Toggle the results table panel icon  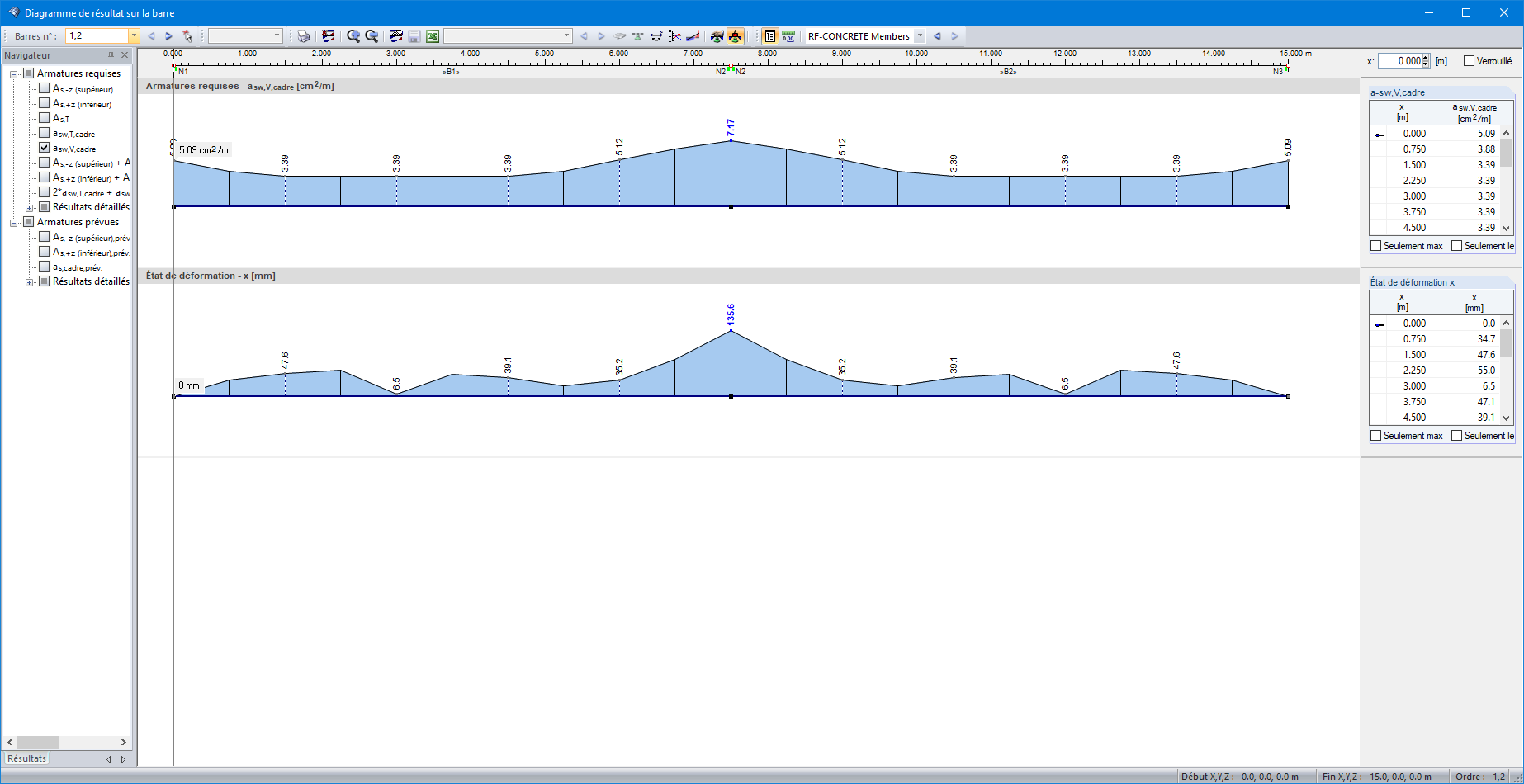click(770, 36)
